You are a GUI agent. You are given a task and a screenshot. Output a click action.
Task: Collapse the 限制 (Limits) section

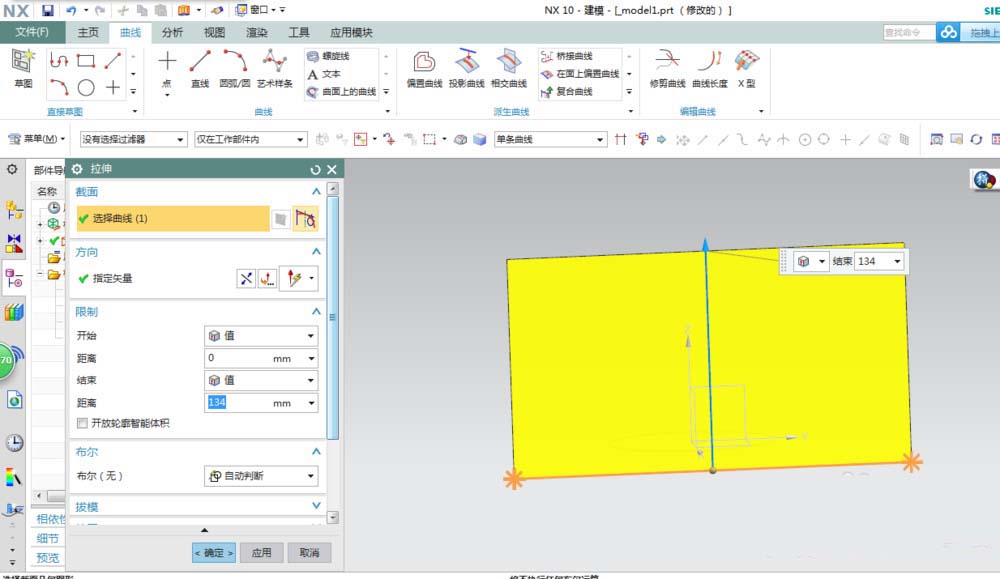[x=316, y=313]
